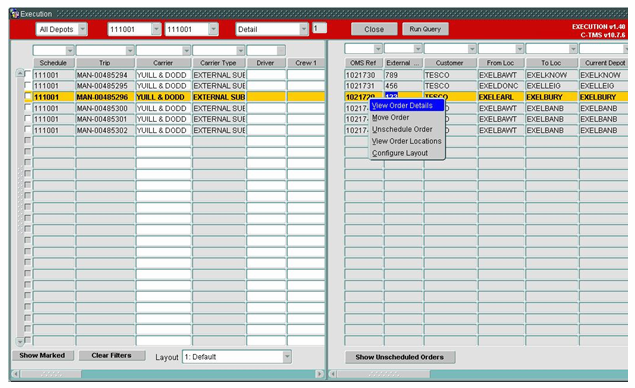Choose Move Order from context menu
Viewport: 635px width, 388px height.
click(x=407, y=117)
